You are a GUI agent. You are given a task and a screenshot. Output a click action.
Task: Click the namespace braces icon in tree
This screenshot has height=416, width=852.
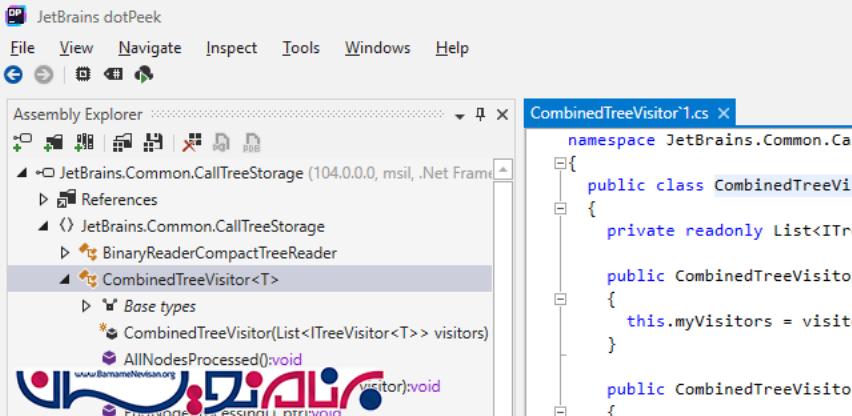coord(66,226)
